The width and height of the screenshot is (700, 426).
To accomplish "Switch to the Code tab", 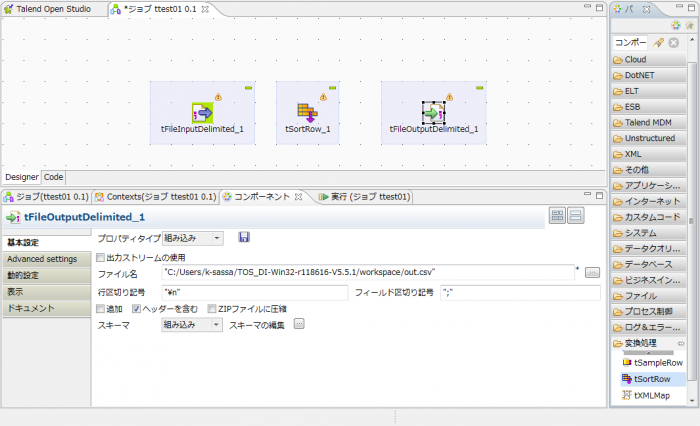I will (53, 177).
